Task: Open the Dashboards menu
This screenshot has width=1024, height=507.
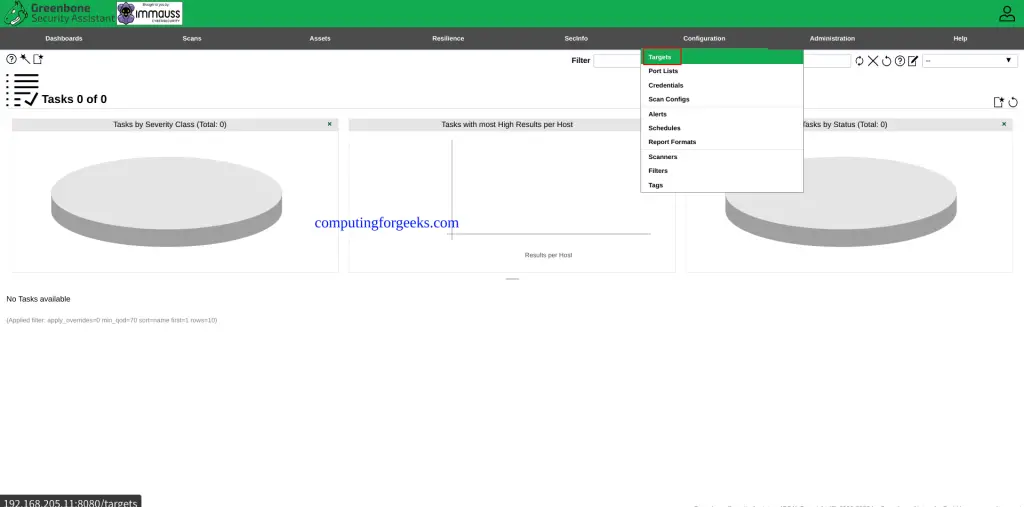Action: tap(64, 39)
